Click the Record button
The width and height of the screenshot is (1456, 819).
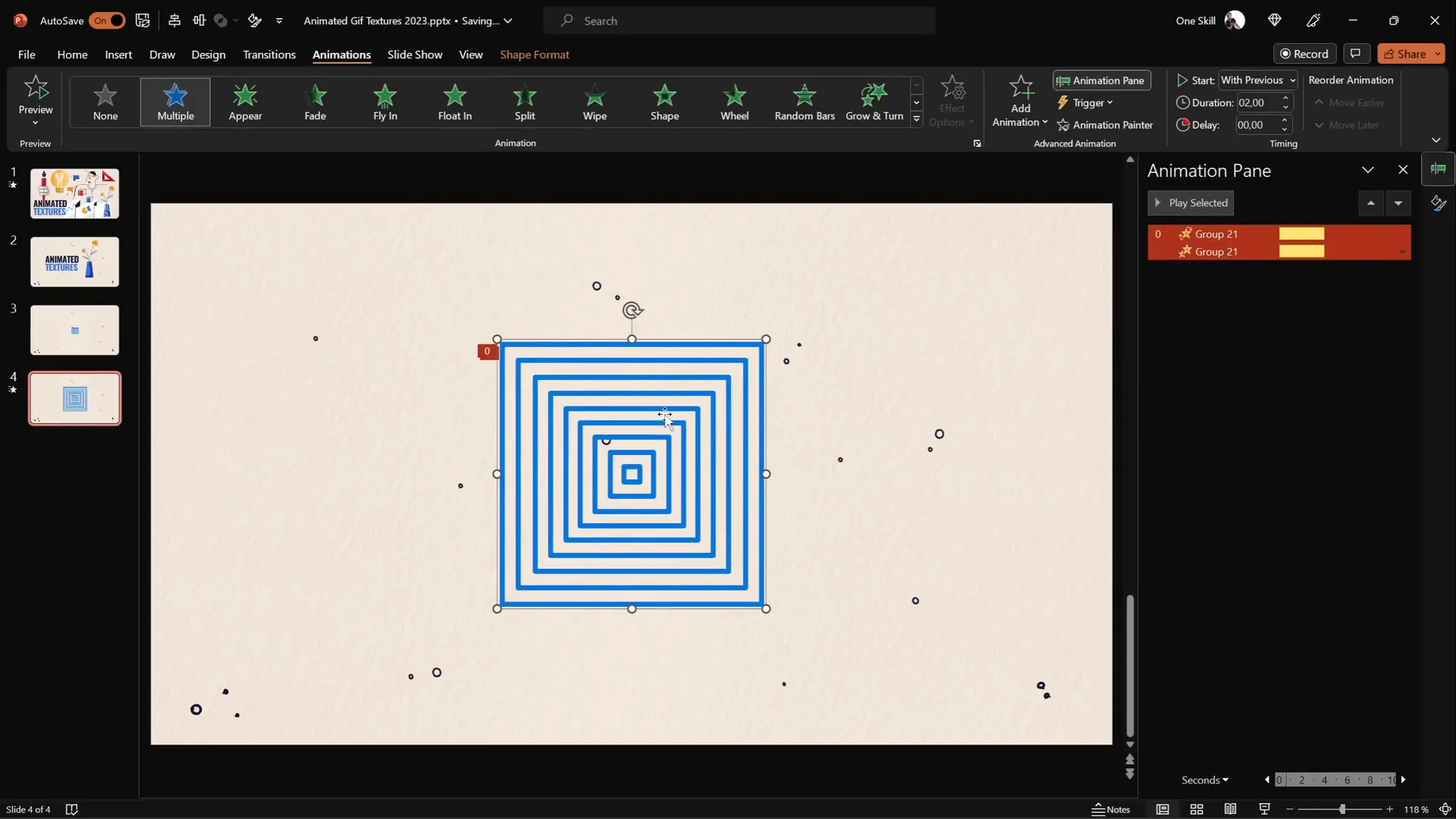[x=1306, y=53]
